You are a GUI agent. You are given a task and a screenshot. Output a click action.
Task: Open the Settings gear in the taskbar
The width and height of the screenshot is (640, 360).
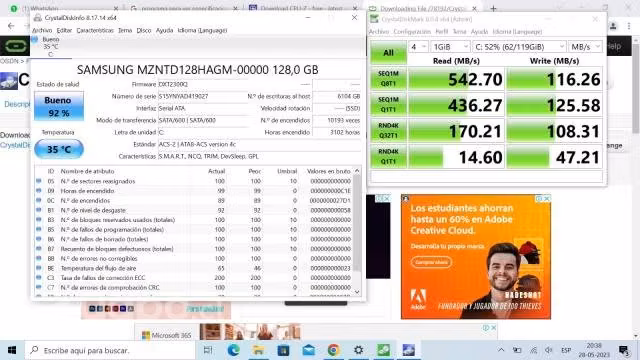(x=358, y=350)
